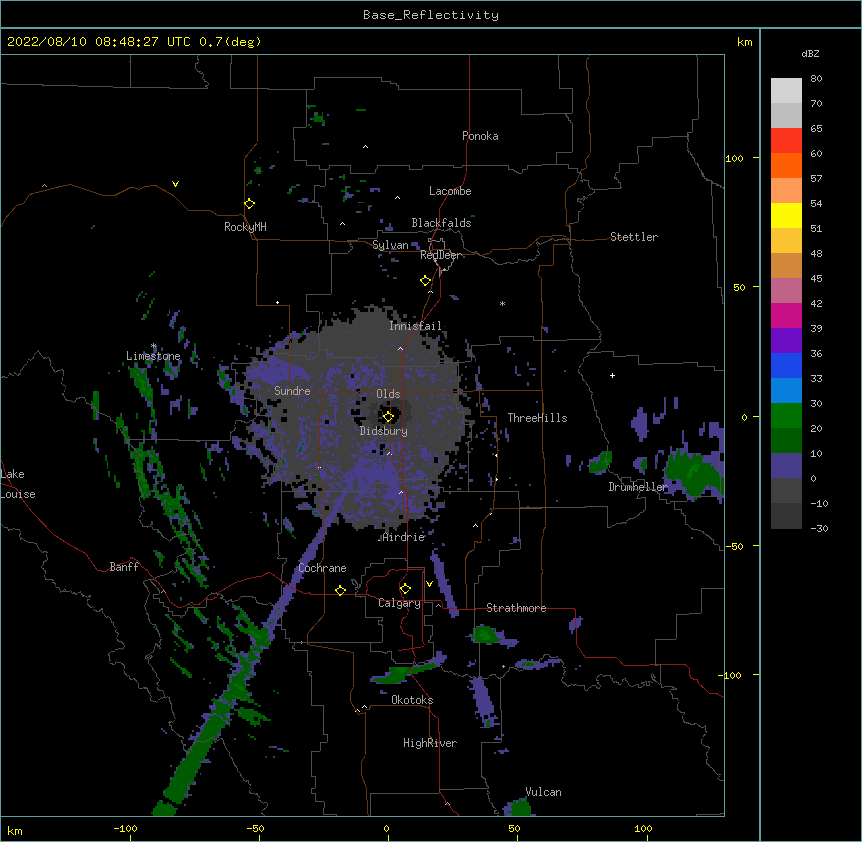Click the Drumheller label
862x842 pixels.
point(638,487)
